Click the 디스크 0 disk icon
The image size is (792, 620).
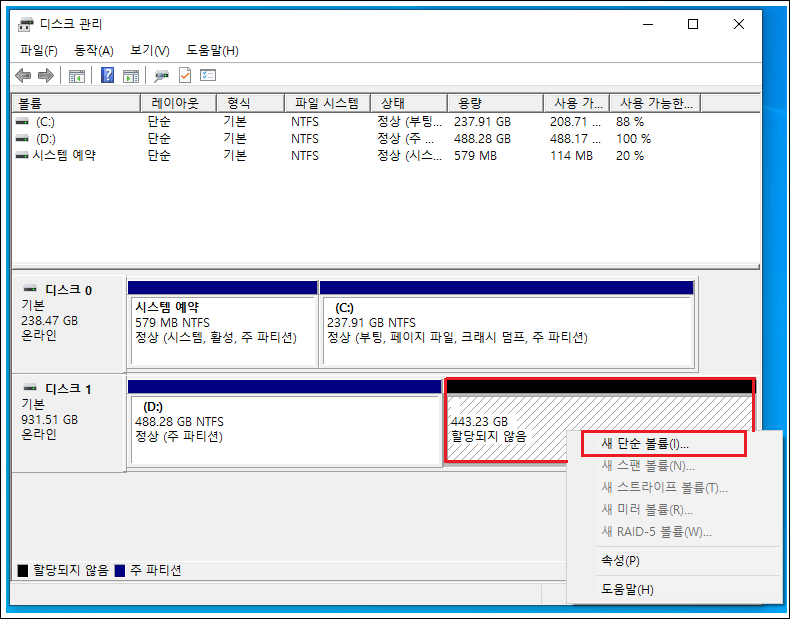tap(30, 289)
